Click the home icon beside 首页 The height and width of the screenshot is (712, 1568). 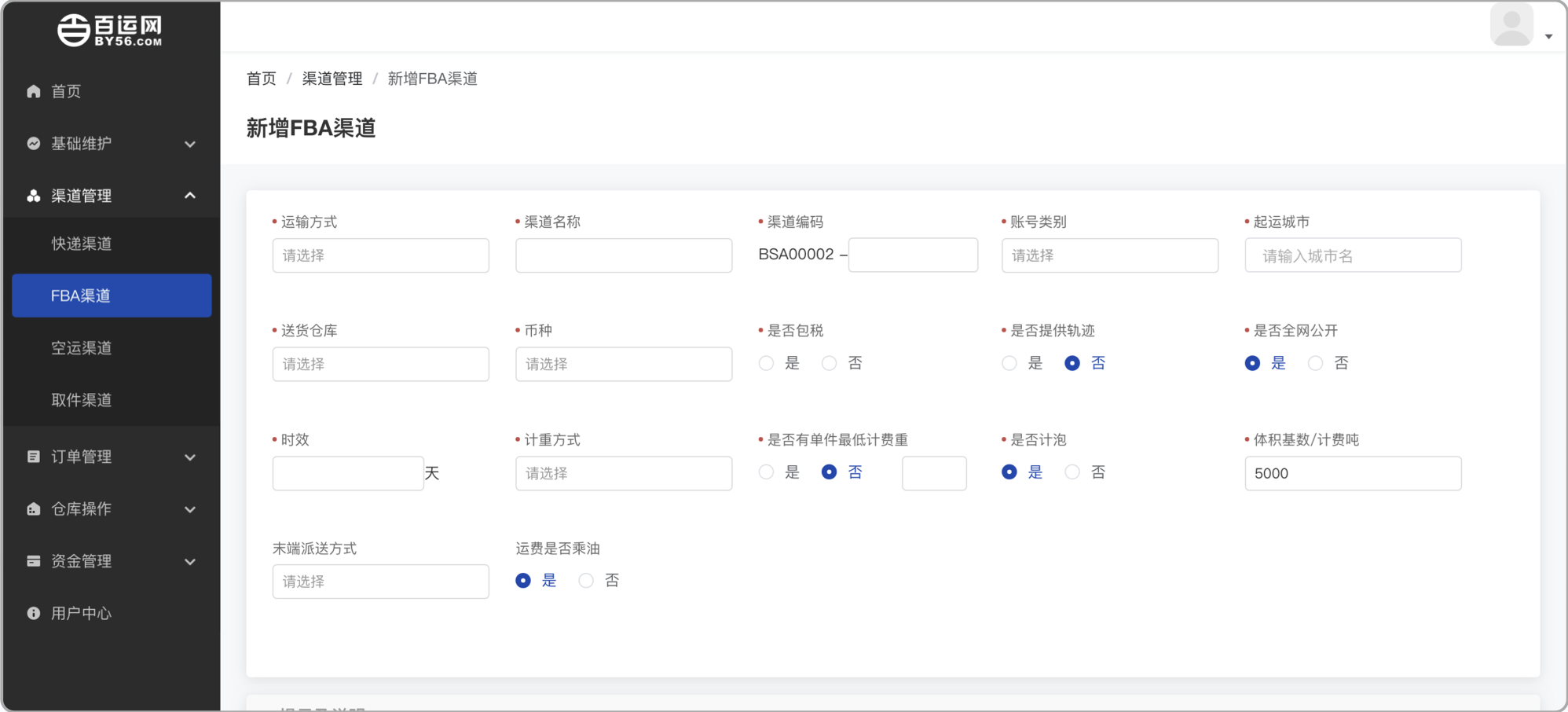33,91
